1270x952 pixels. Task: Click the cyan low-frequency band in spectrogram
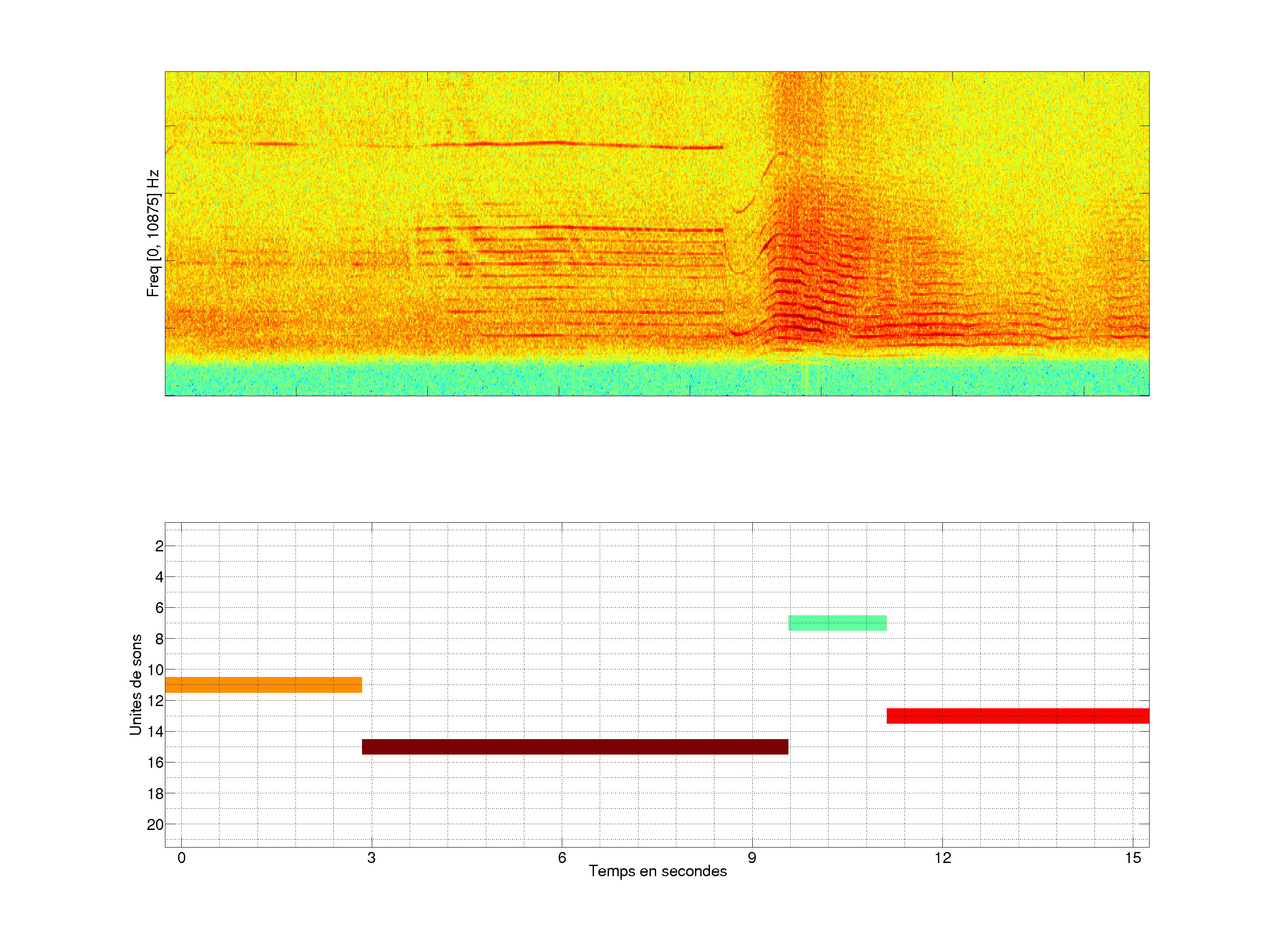[x=574, y=379]
